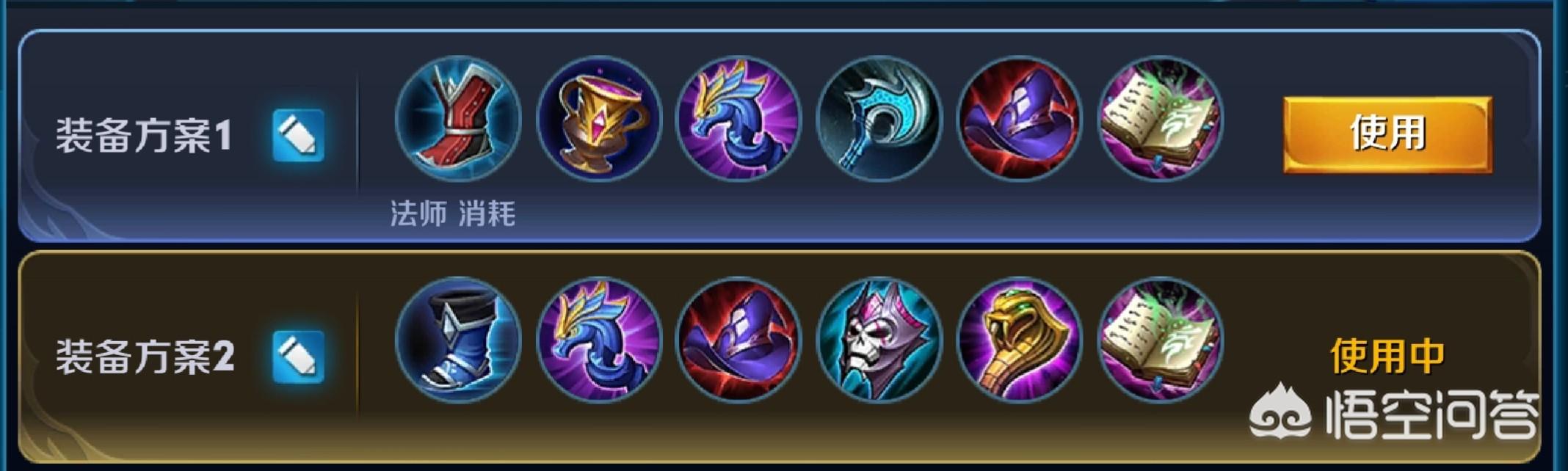Click the golden cobra staff in loadout 2
The image size is (1568, 471).
click(1020, 340)
